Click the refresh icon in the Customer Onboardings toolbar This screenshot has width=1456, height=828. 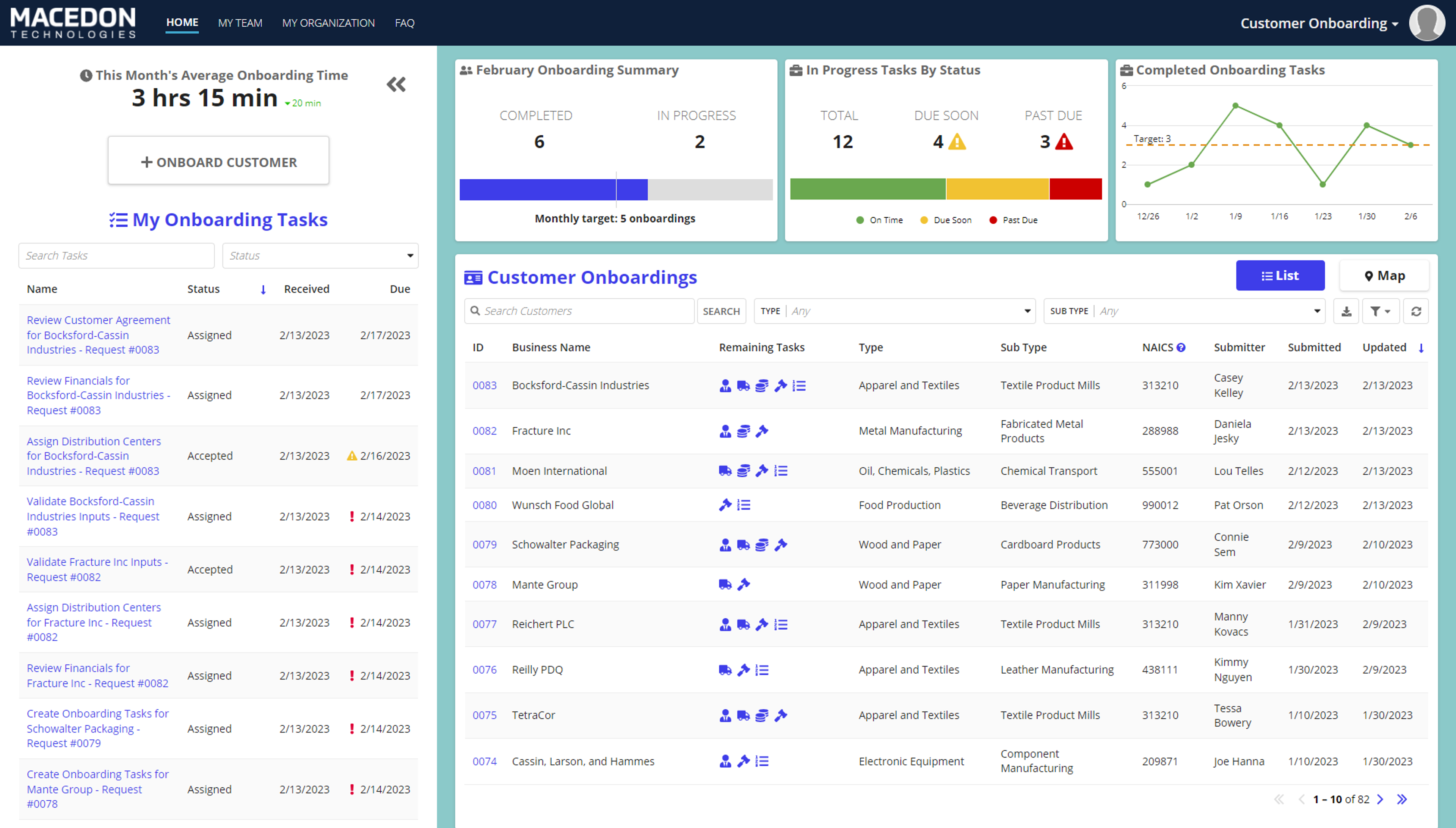(1416, 311)
